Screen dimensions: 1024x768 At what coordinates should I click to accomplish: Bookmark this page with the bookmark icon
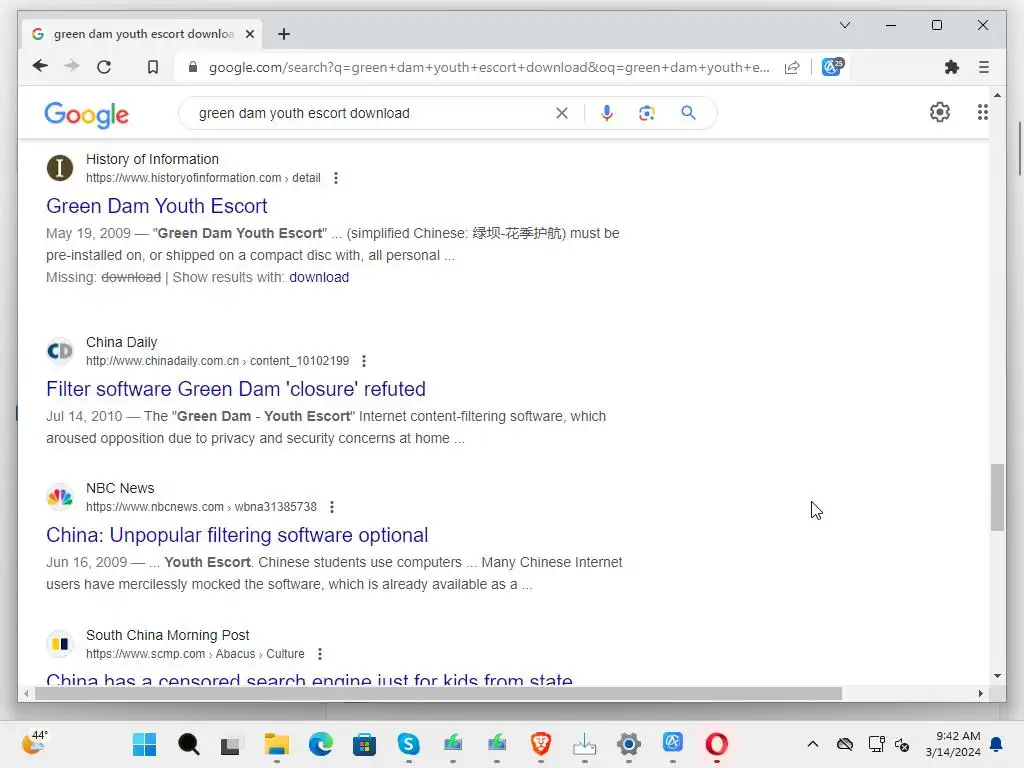click(153, 67)
